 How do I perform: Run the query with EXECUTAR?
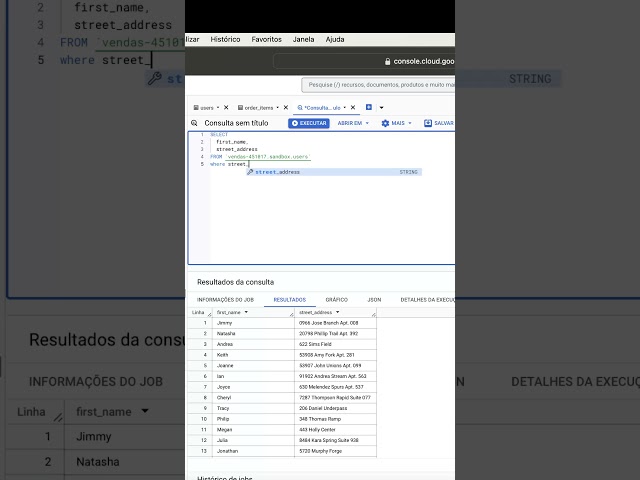309,123
